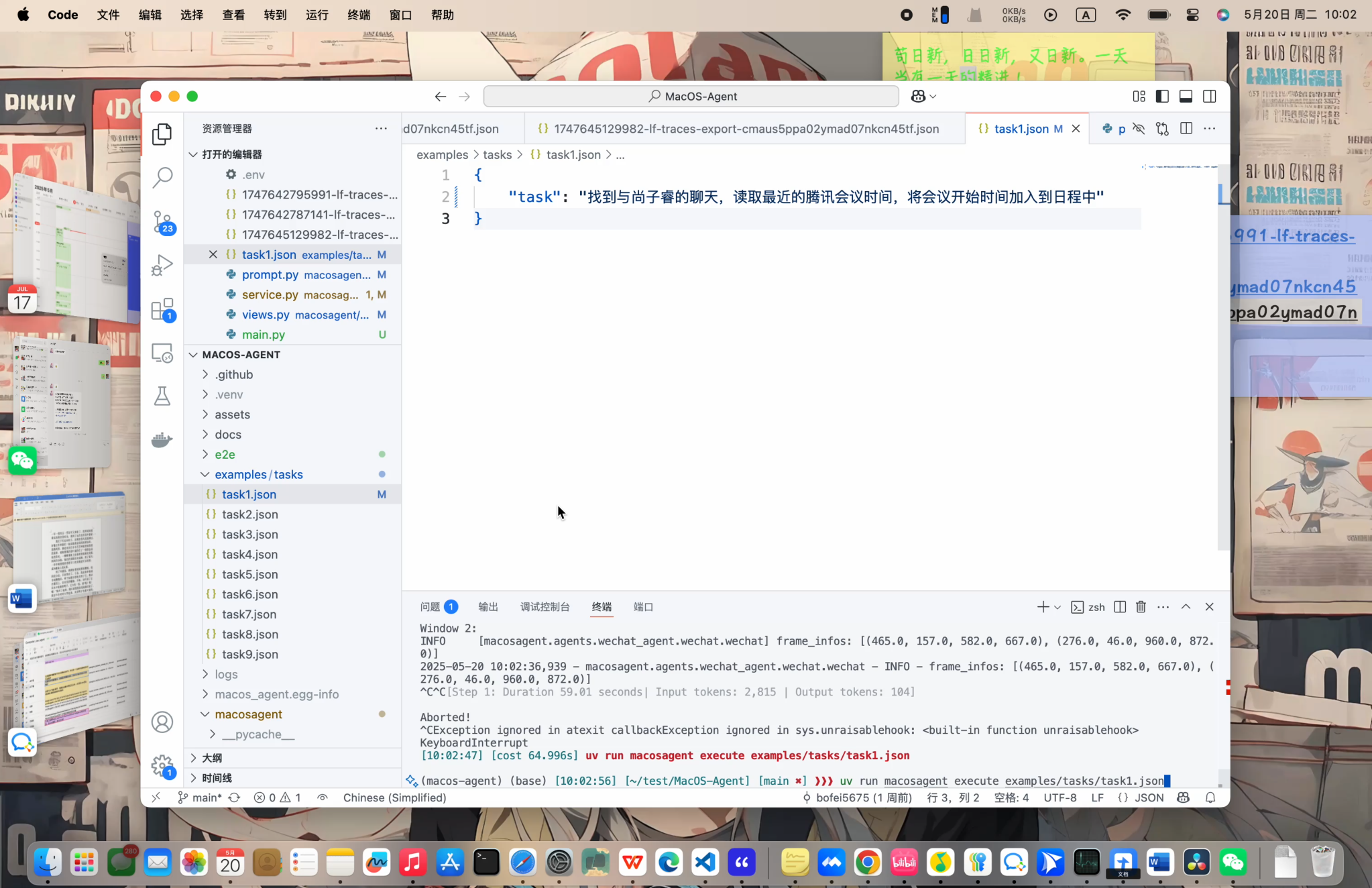Open the Testing flask view

point(162,396)
